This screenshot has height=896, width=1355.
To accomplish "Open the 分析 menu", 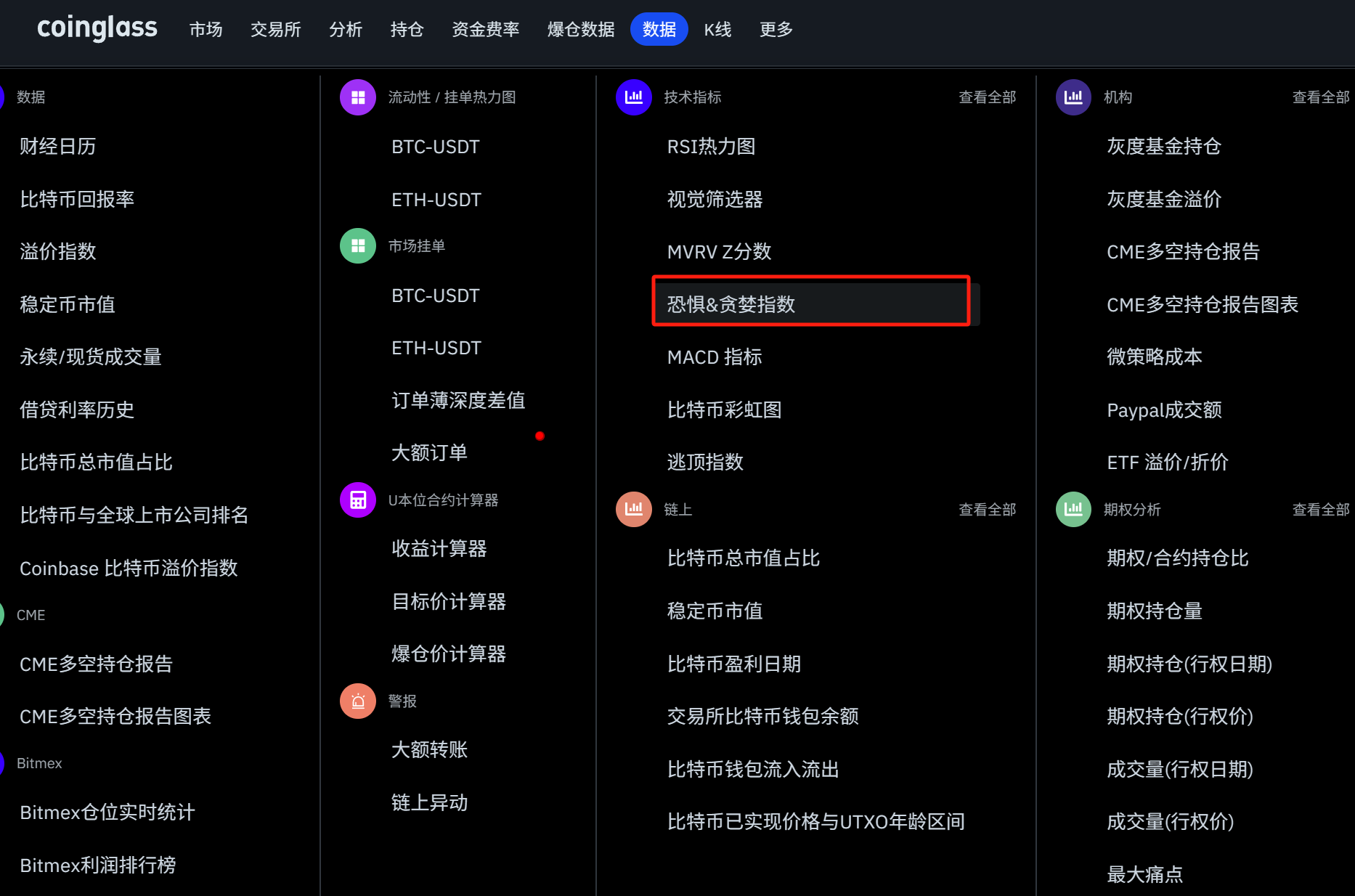I will point(346,29).
